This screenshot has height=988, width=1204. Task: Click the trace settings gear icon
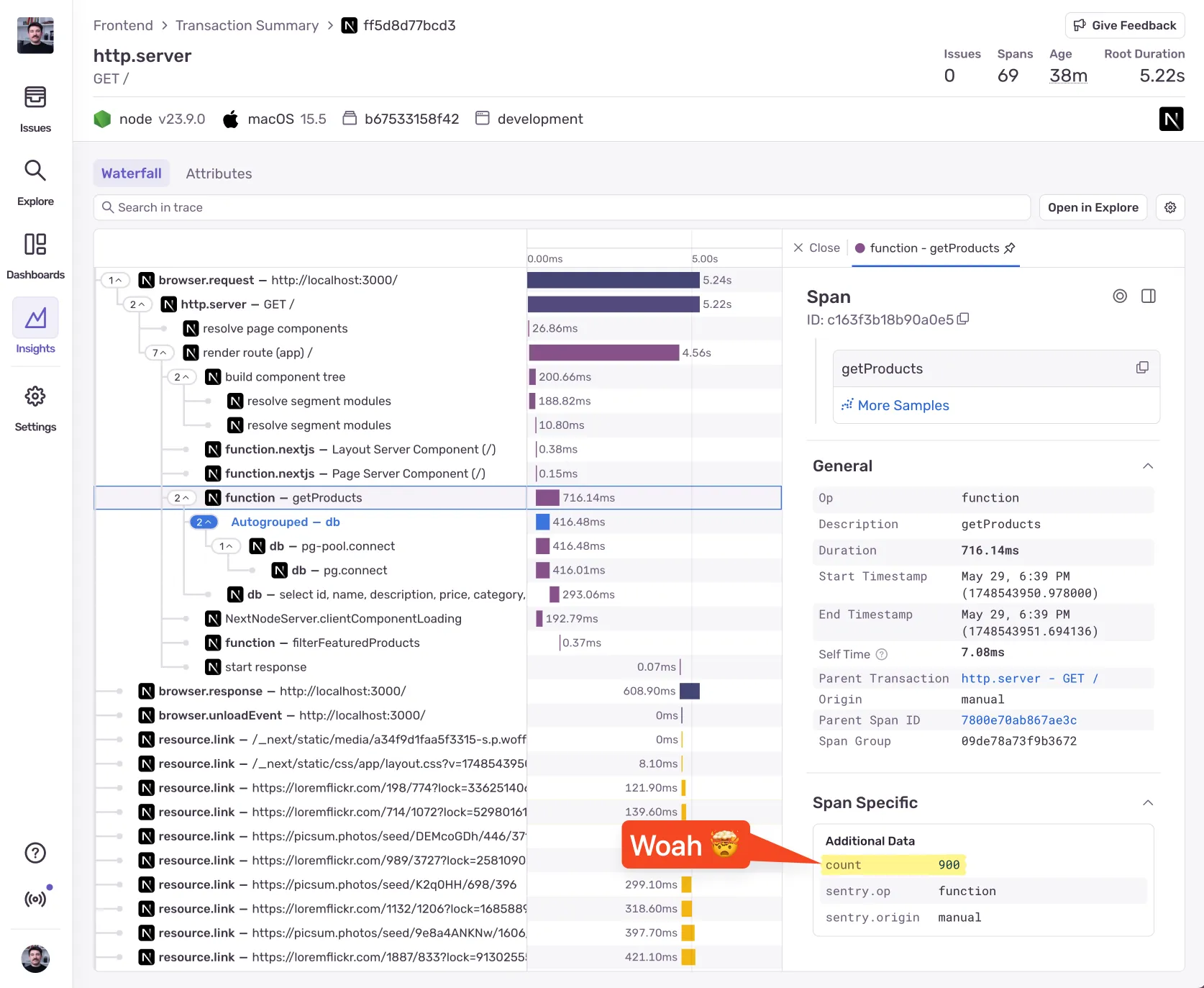[1170, 207]
